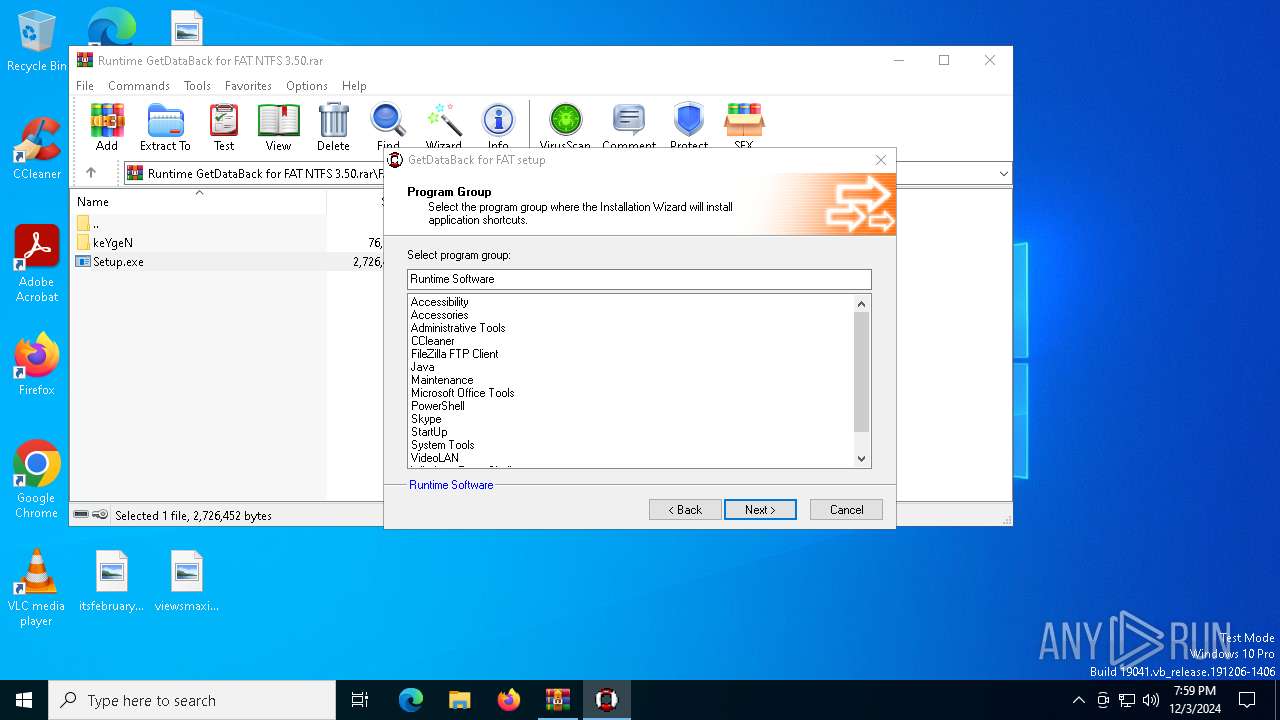This screenshot has width=1280, height=720.
Task: Show hidden system tray icons
Action: (x=1078, y=700)
